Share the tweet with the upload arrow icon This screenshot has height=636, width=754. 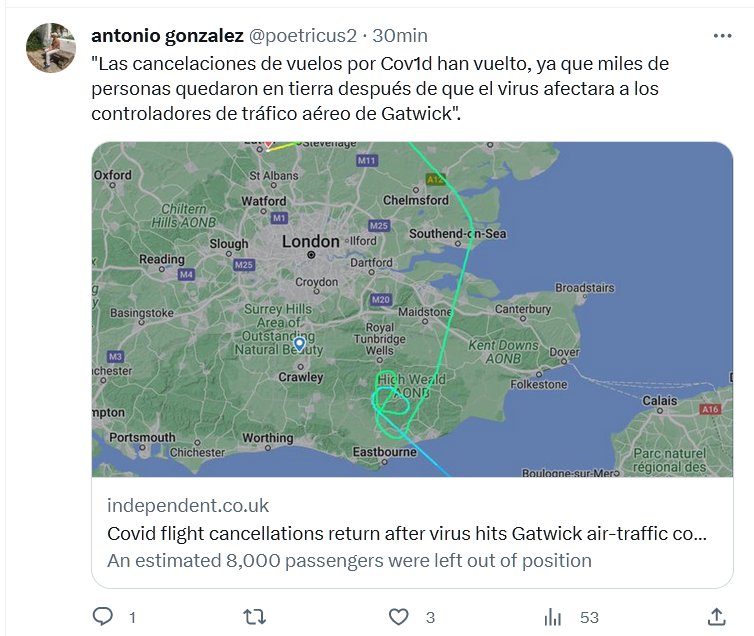716,615
